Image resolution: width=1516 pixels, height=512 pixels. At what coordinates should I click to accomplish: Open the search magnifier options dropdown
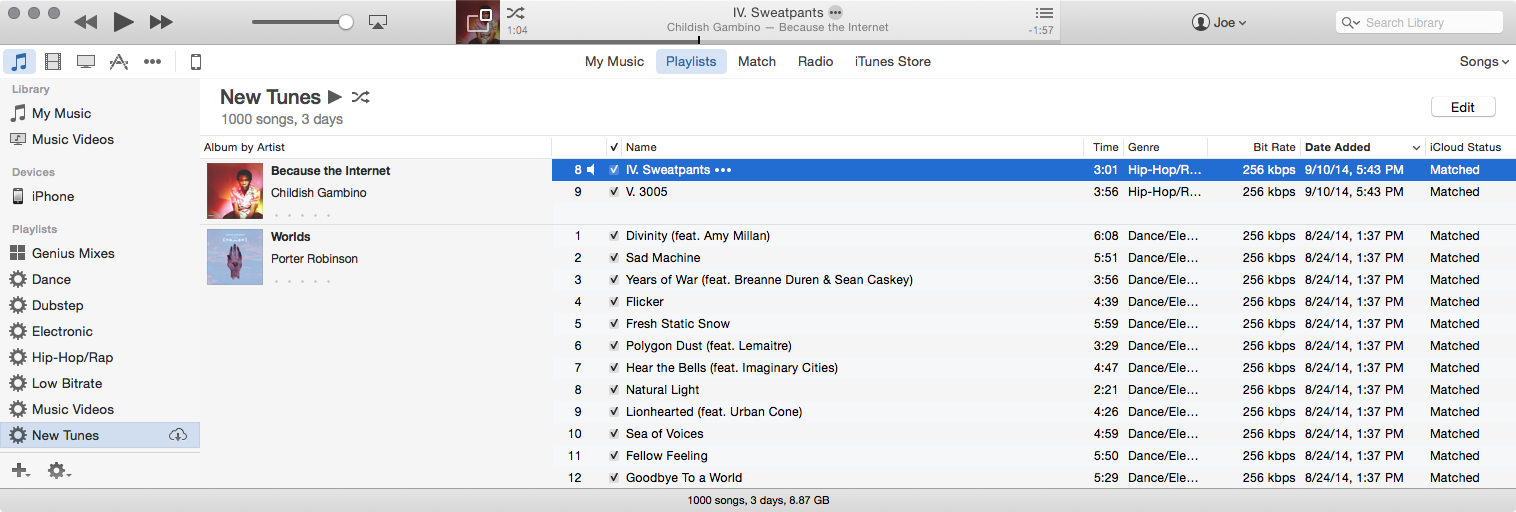[1351, 22]
